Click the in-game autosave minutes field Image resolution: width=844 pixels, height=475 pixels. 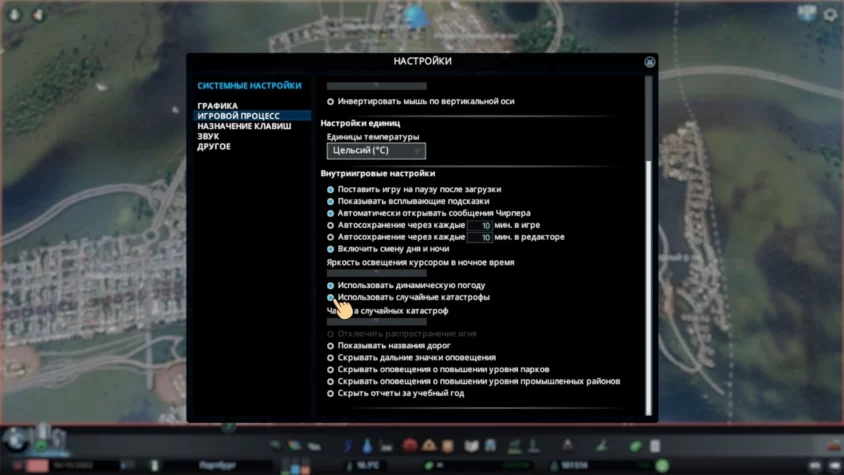[x=479, y=226]
